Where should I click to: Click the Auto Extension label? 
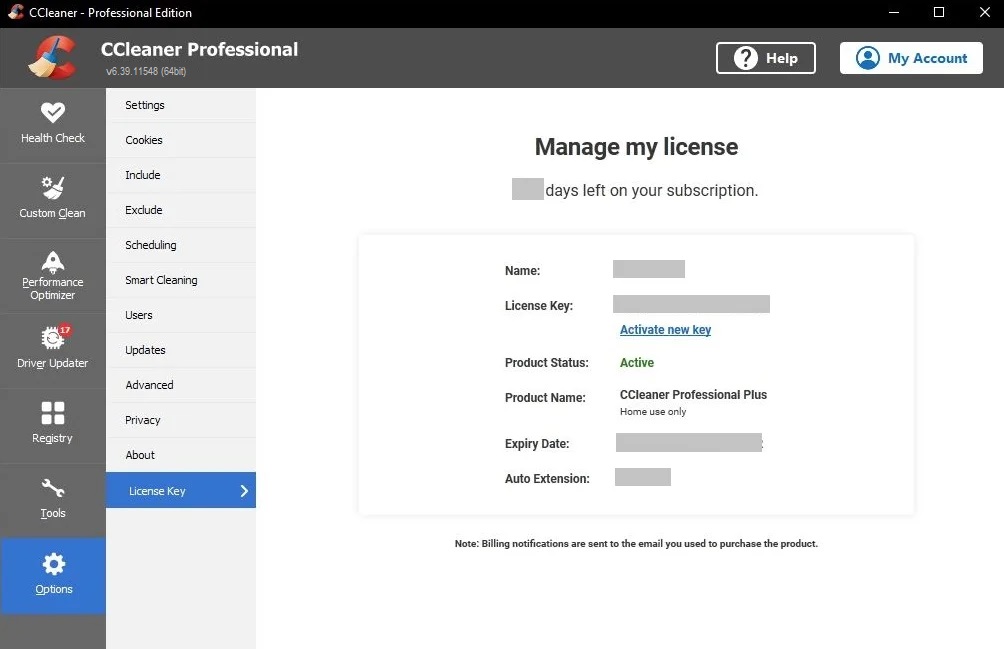click(547, 479)
